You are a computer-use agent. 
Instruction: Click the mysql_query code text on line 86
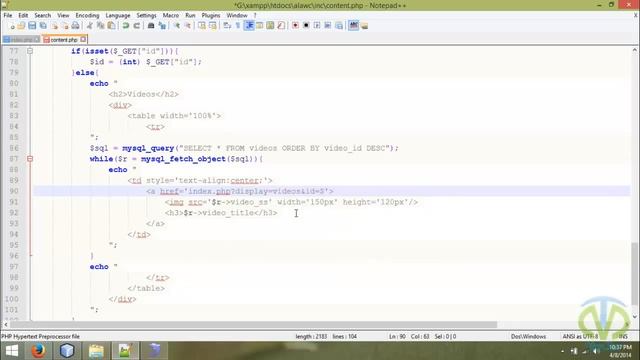[x=148, y=148]
